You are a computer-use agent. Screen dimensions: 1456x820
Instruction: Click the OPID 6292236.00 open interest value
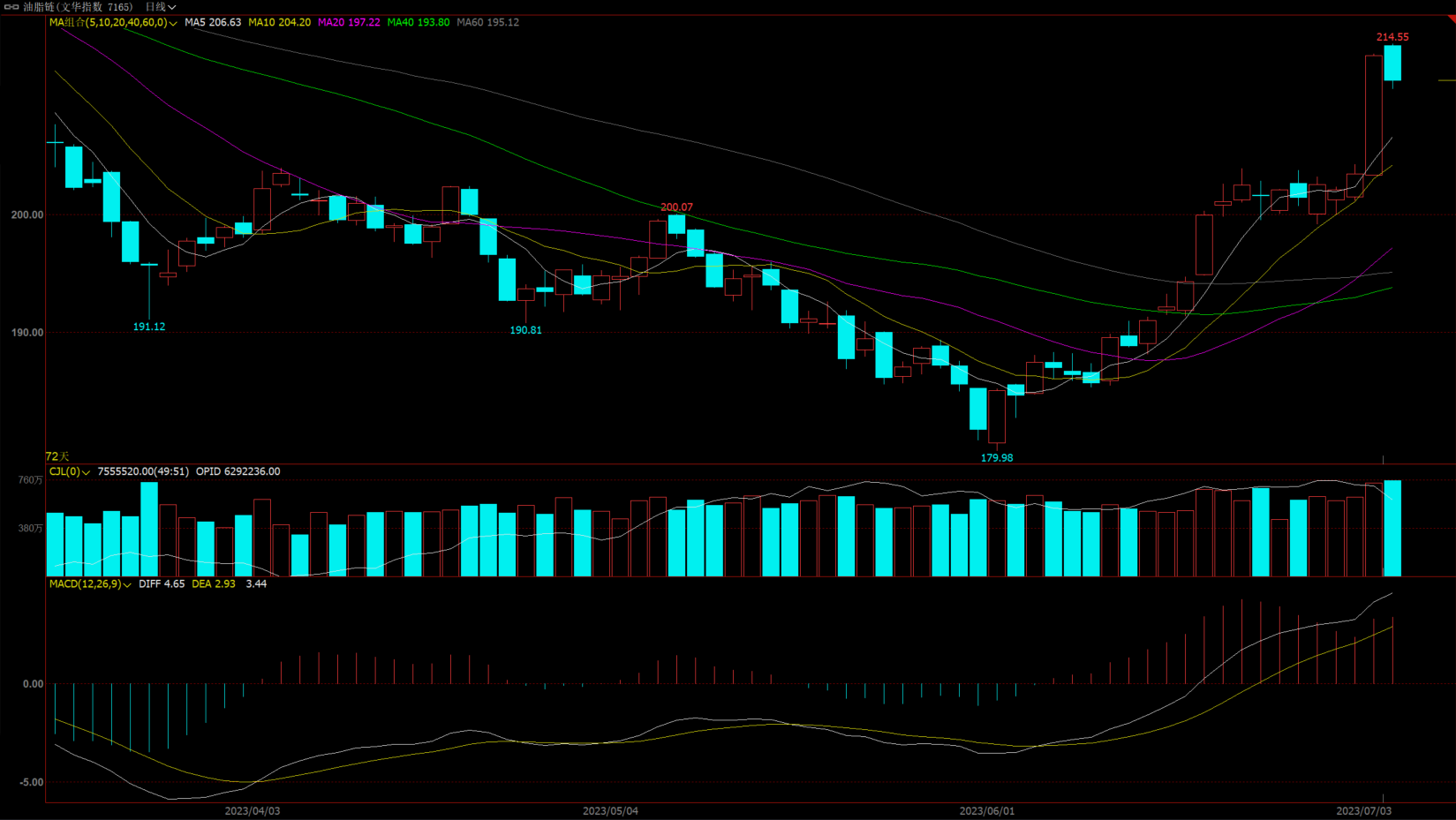pos(238,472)
